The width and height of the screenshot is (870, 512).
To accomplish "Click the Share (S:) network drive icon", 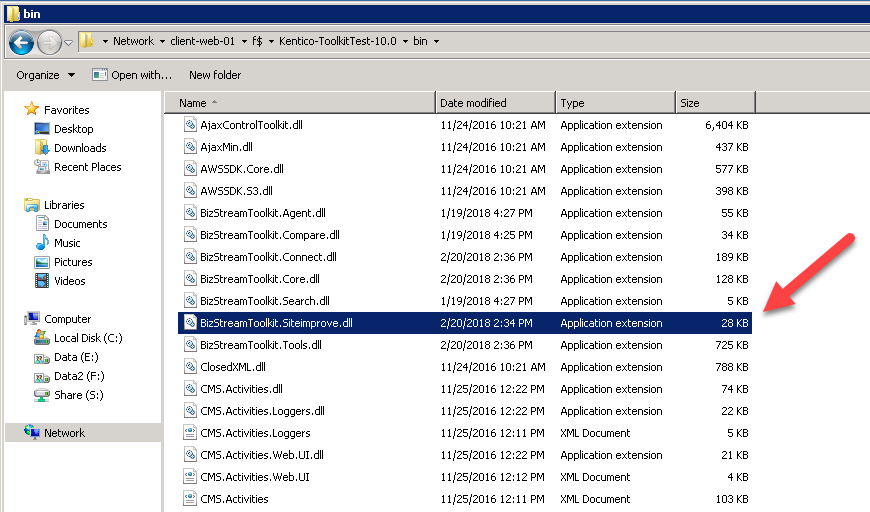I will (42, 396).
